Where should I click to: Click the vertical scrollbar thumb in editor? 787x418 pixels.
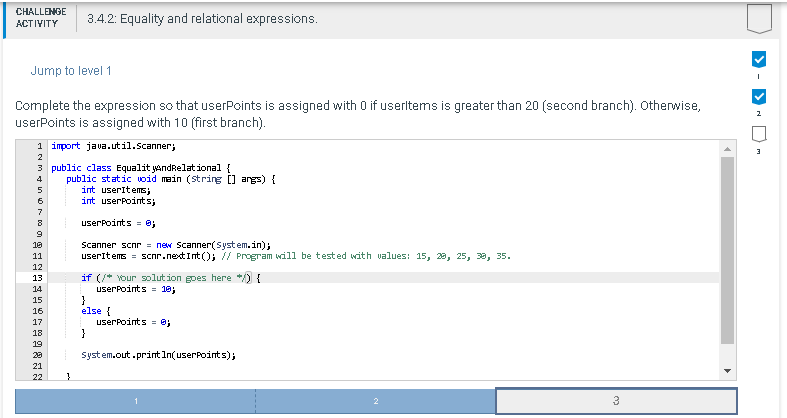[x=727, y=250]
